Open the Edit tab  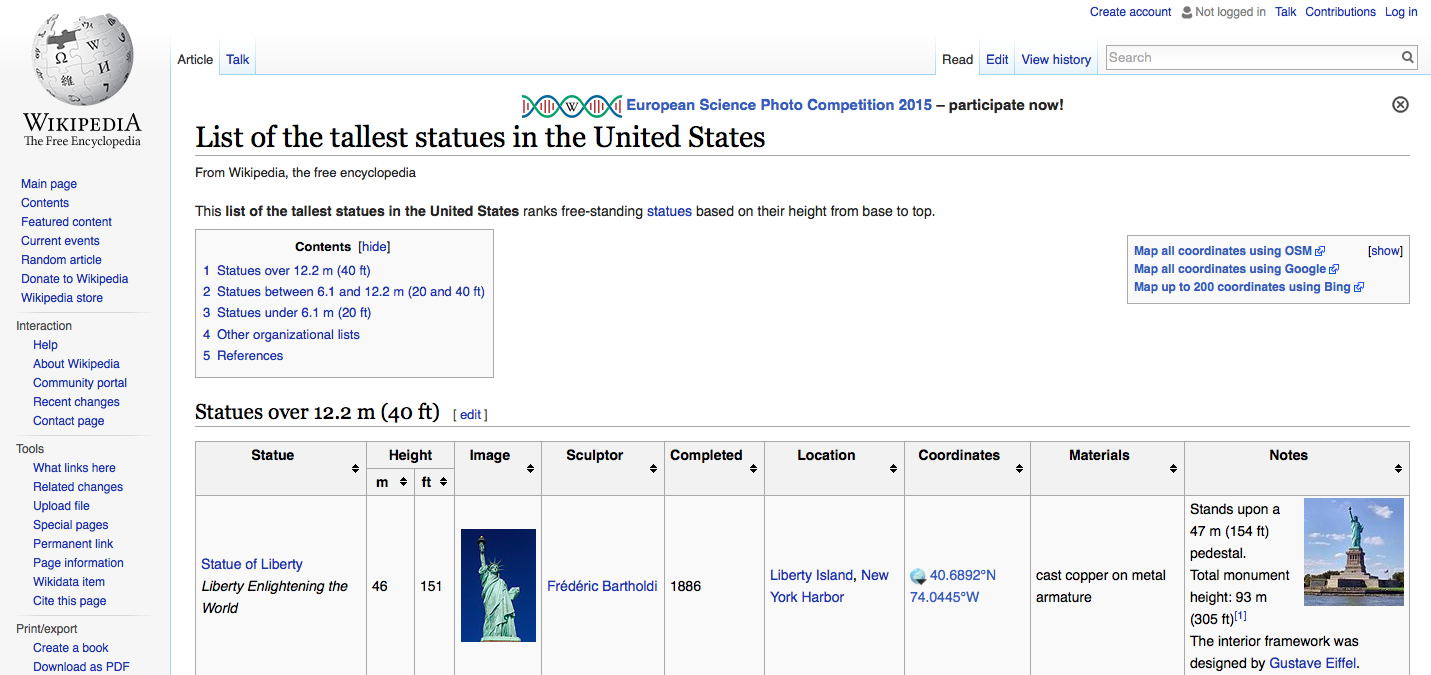[997, 59]
